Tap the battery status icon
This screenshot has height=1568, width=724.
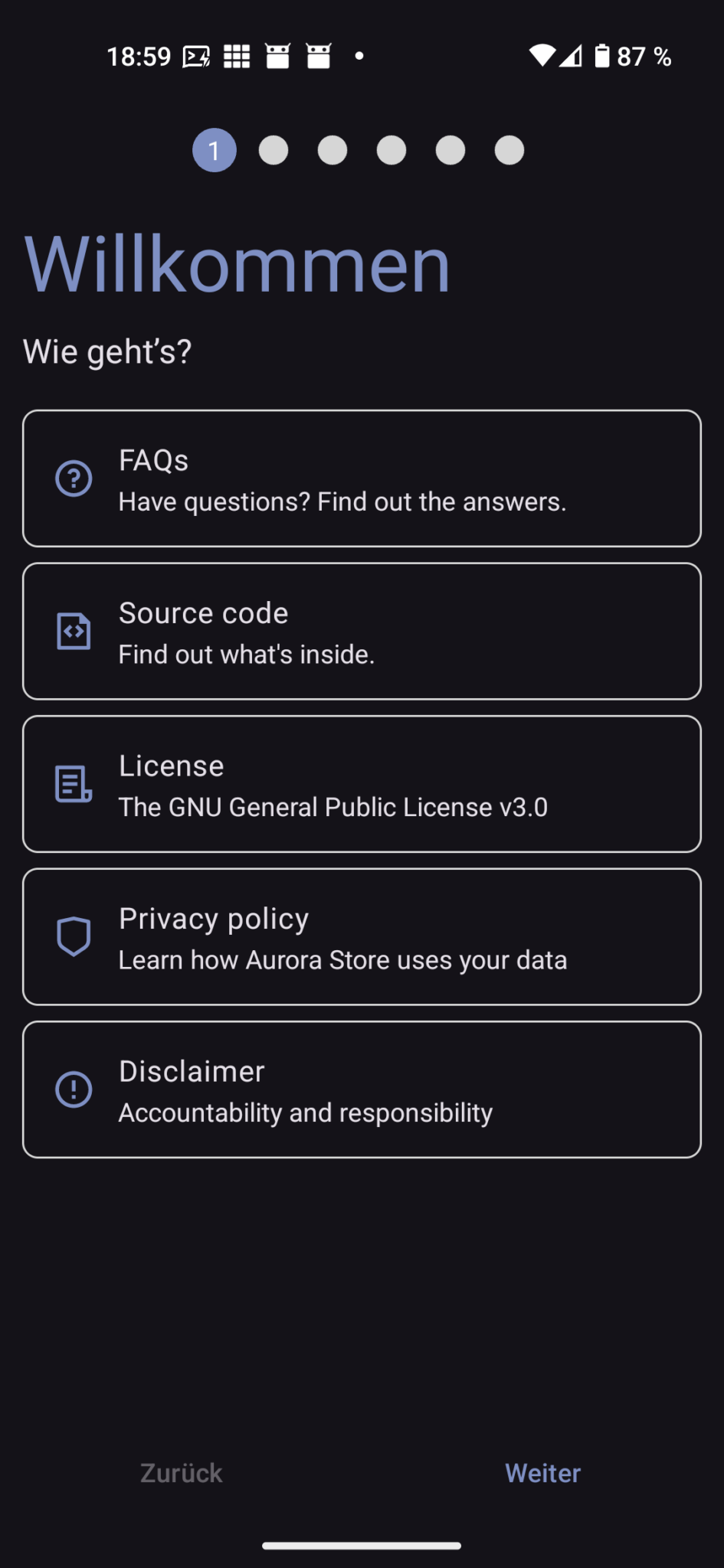602,56
